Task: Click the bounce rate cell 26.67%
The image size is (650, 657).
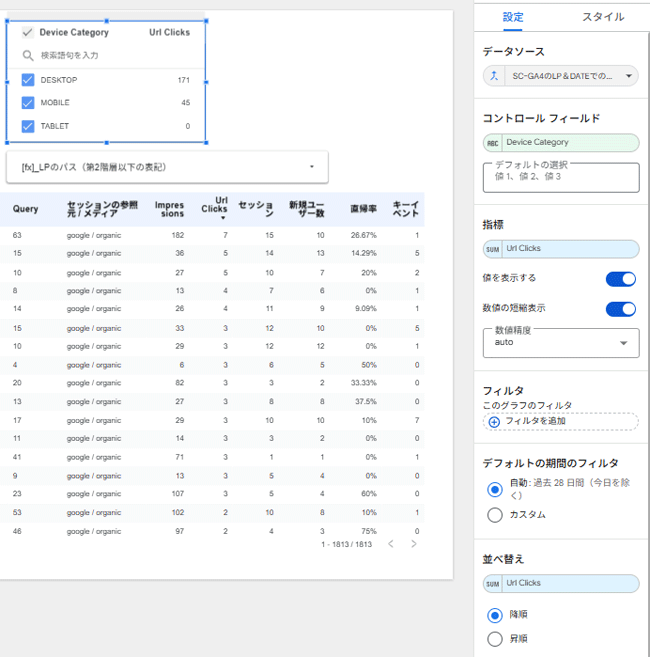Action: [x=363, y=235]
